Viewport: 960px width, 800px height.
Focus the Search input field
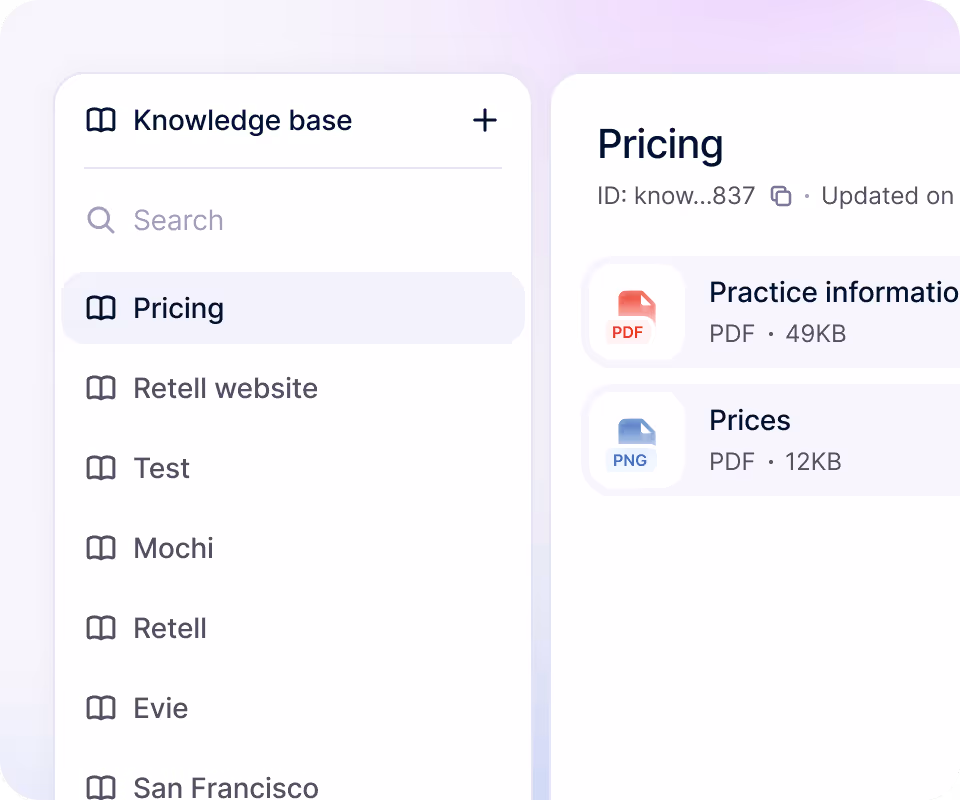293,220
